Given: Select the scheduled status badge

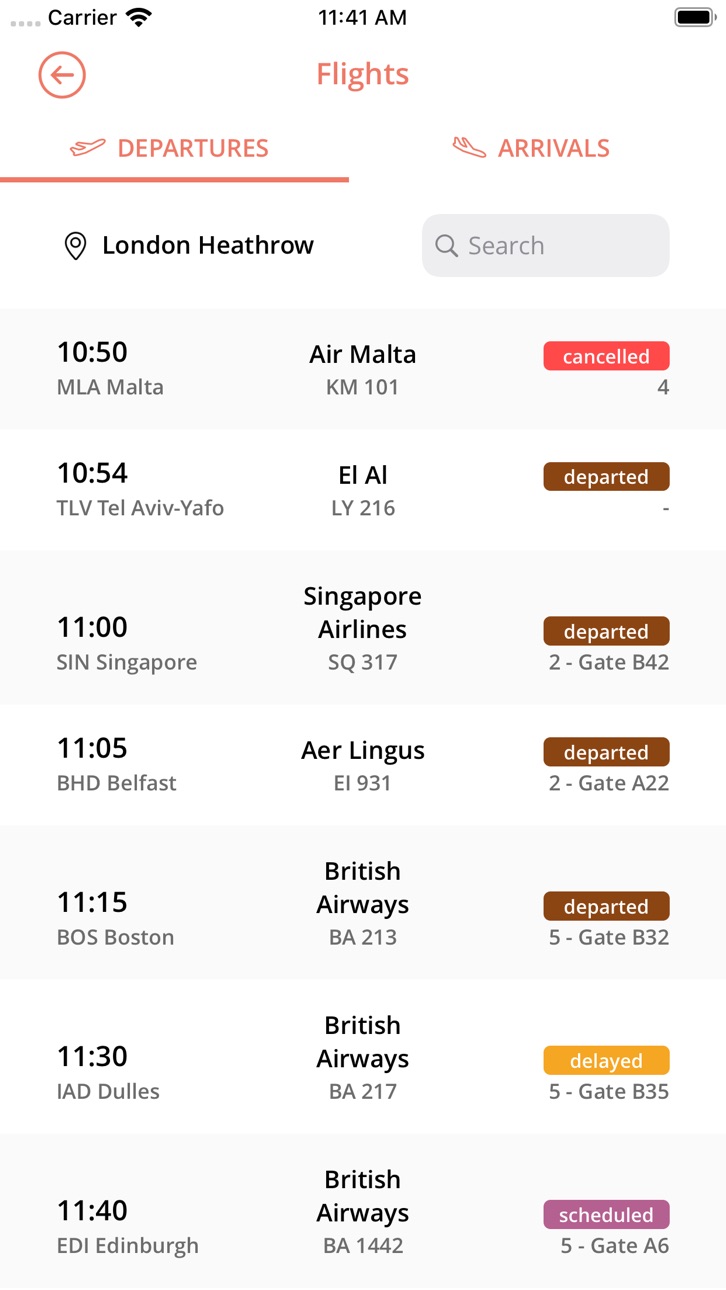Looking at the screenshot, I should coord(606,1215).
